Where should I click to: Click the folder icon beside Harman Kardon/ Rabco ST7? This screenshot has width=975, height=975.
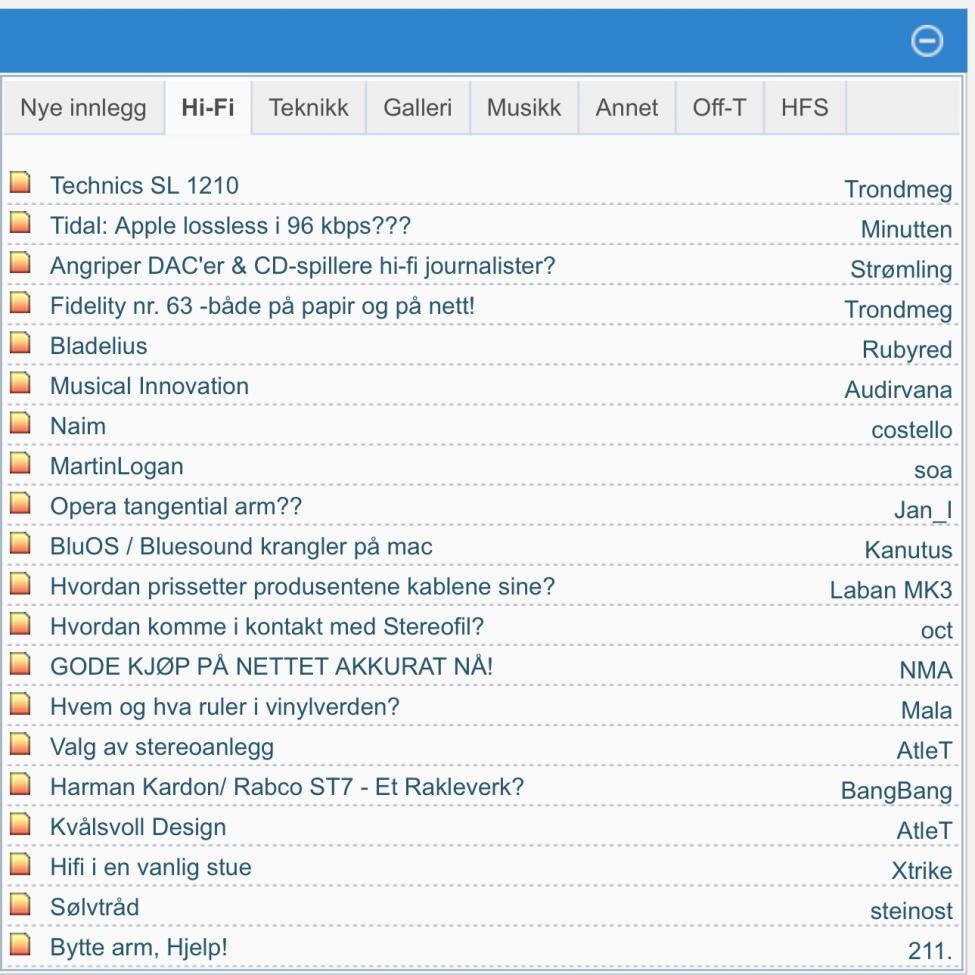click(20, 783)
